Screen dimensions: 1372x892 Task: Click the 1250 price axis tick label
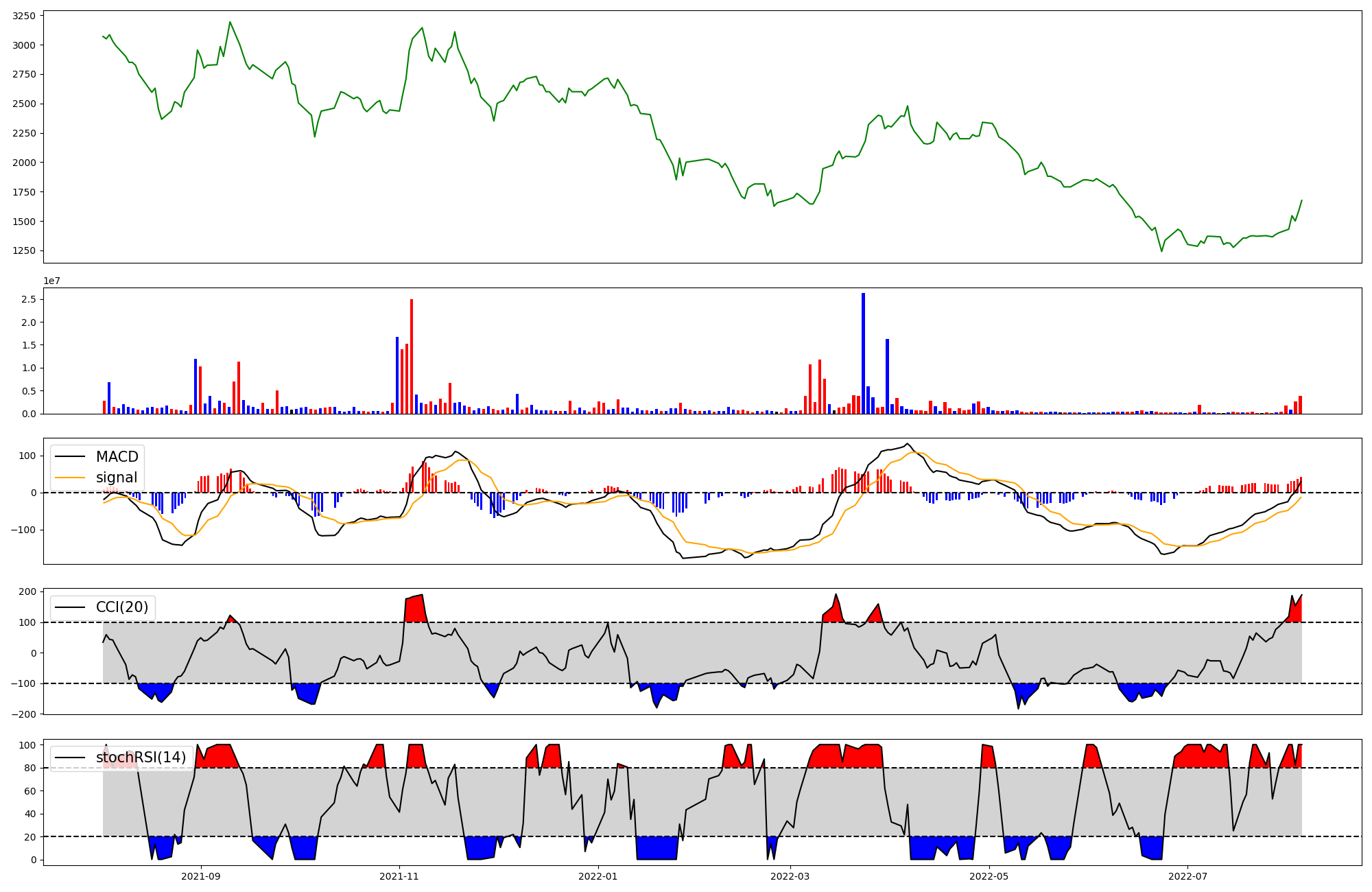[x=25, y=250]
